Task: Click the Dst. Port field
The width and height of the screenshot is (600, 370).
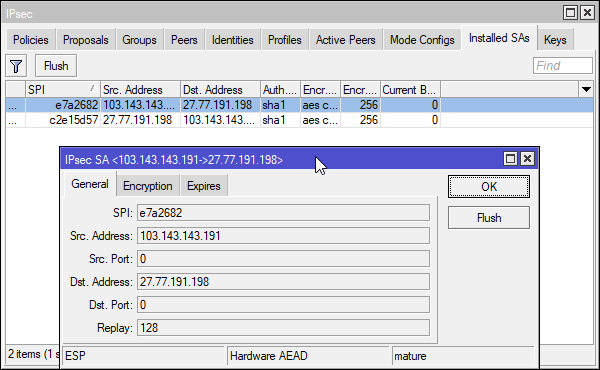Action: [x=283, y=305]
